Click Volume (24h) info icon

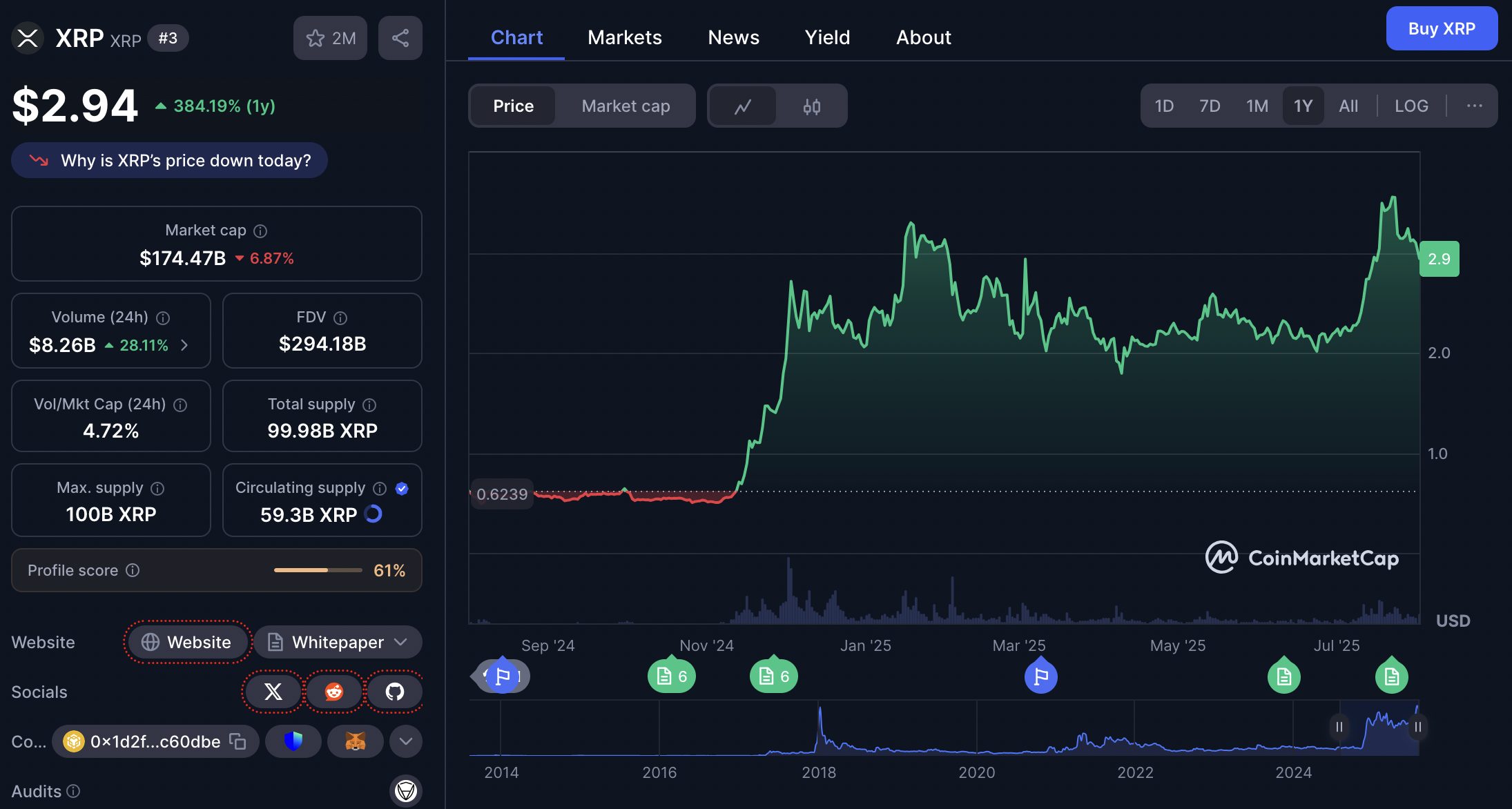pos(163,318)
